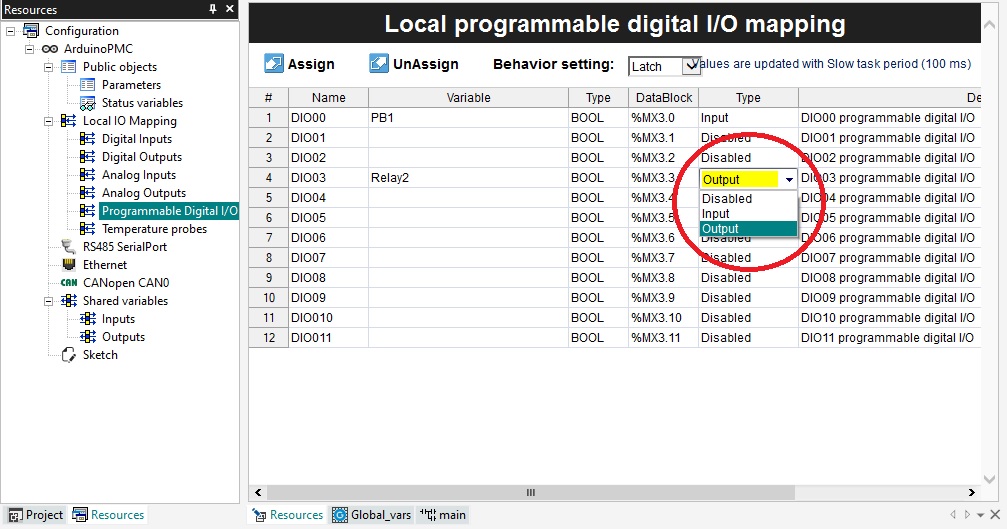
Task: Toggle the DIO03 Type dropdown arrow
Action: click(789, 179)
